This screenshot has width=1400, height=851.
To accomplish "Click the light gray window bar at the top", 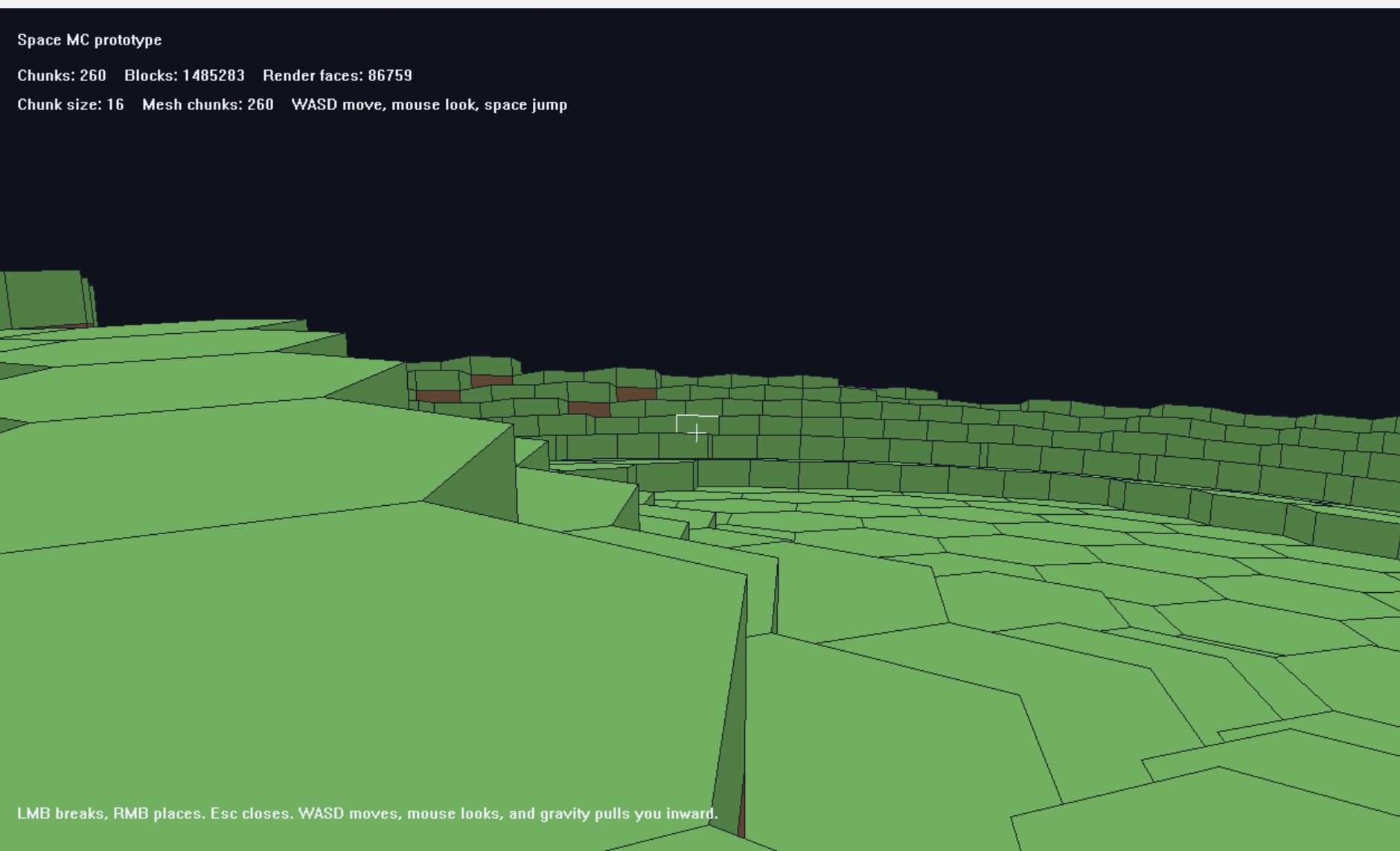I will [x=700, y=4].
